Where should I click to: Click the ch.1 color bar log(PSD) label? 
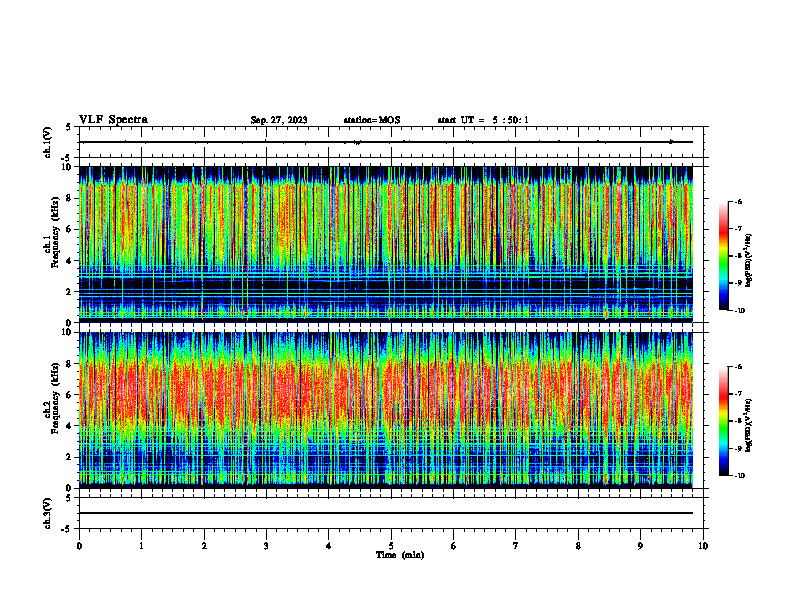(x=748, y=261)
